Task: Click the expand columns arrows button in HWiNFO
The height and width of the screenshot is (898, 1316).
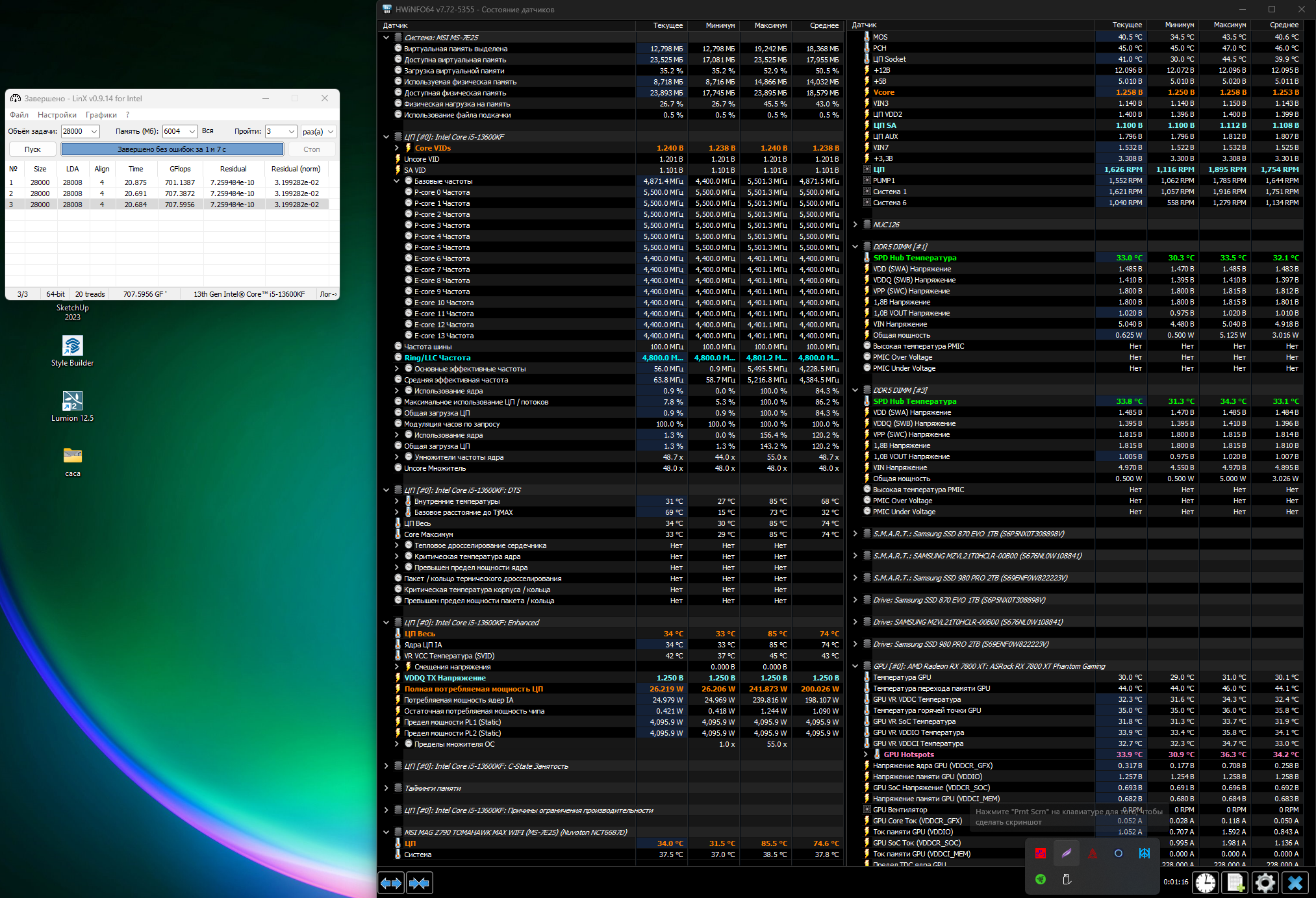Action: coord(391,883)
